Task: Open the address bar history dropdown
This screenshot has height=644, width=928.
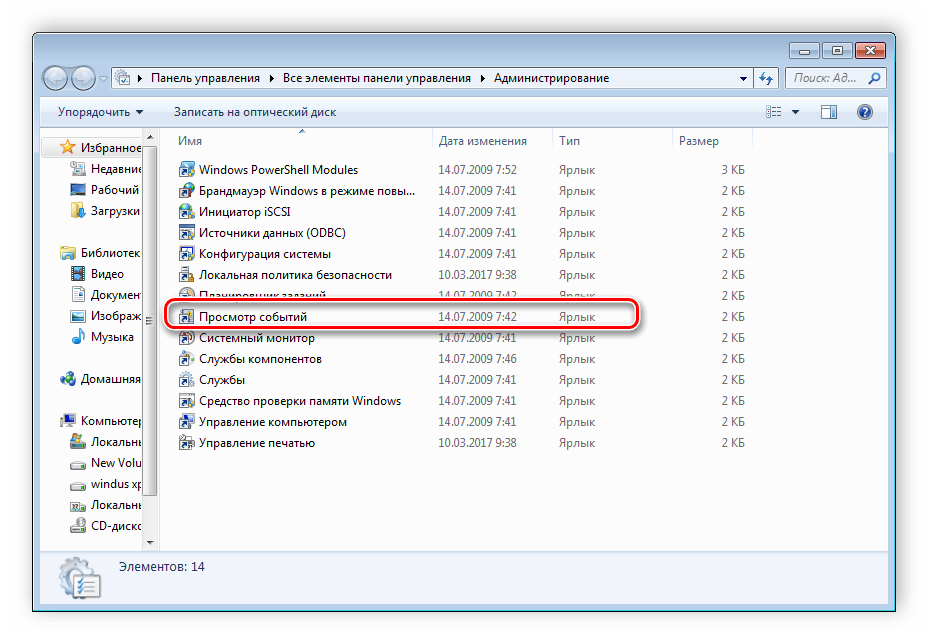Action: (743, 78)
